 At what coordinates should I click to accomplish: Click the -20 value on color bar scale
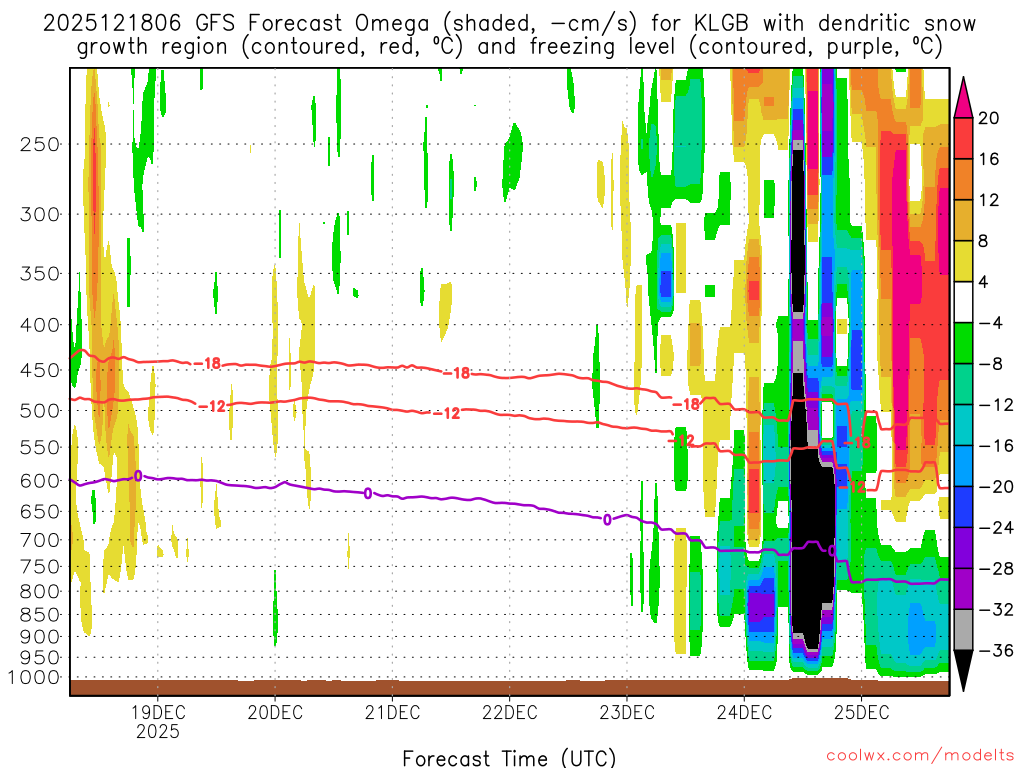996,487
